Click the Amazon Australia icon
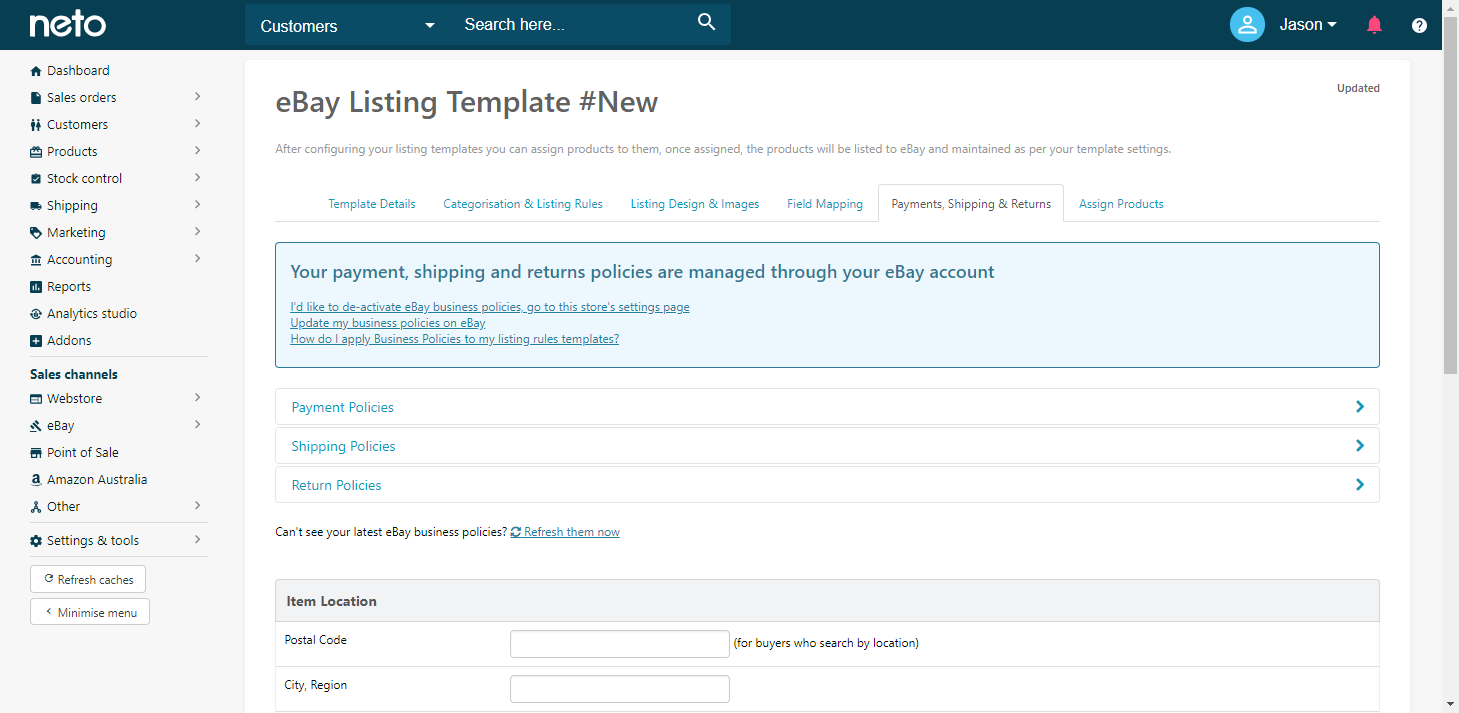The height and width of the screenshot is (713, 1459). (x=36, y=480)
